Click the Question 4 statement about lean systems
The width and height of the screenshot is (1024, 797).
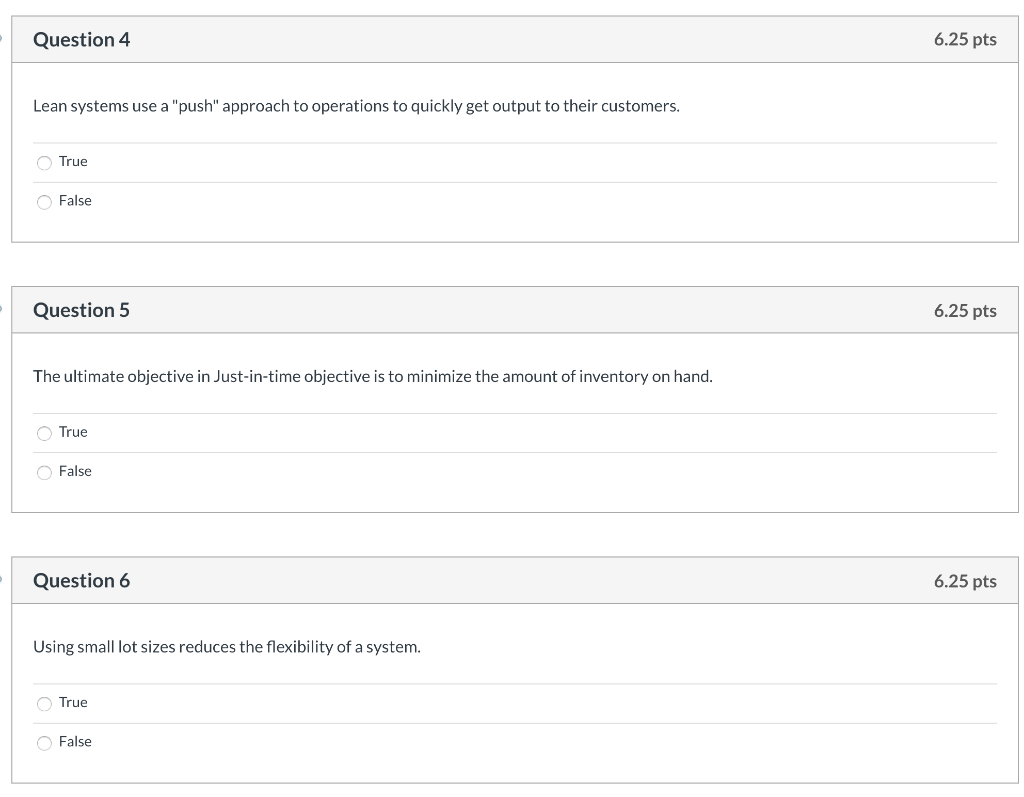(356, 105)
